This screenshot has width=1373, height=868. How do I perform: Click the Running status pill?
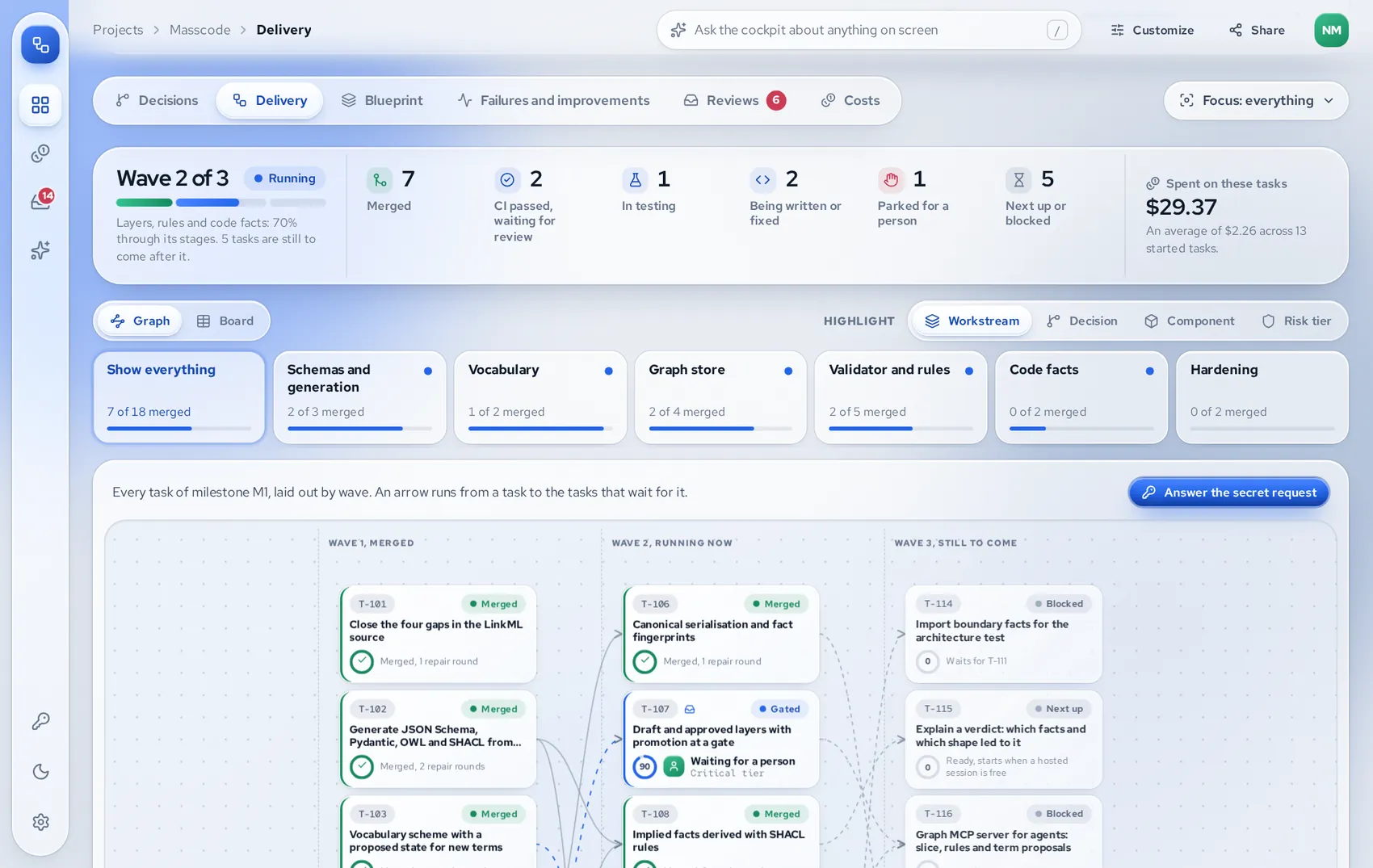(284, 178)
